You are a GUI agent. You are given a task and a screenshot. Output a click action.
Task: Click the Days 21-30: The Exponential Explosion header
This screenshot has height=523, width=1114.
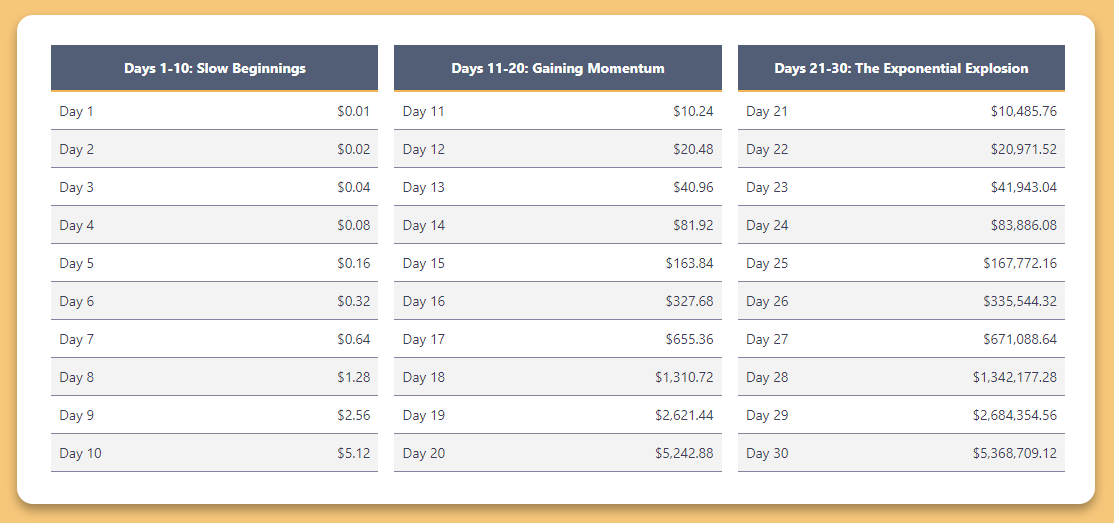coord(901,68)
